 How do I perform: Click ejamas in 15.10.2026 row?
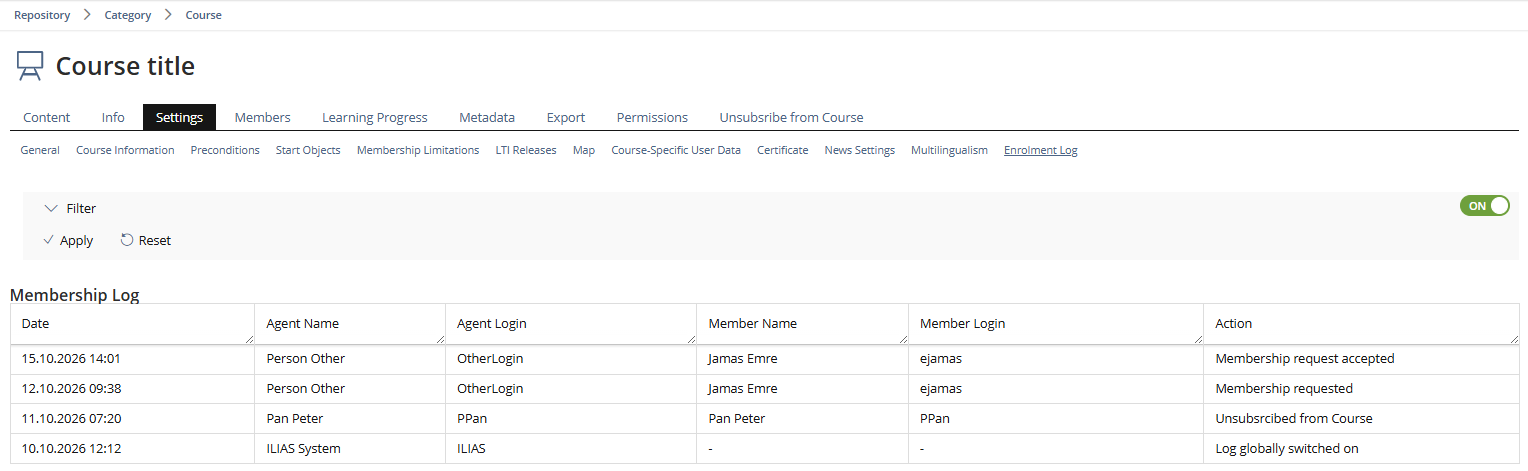942,358
